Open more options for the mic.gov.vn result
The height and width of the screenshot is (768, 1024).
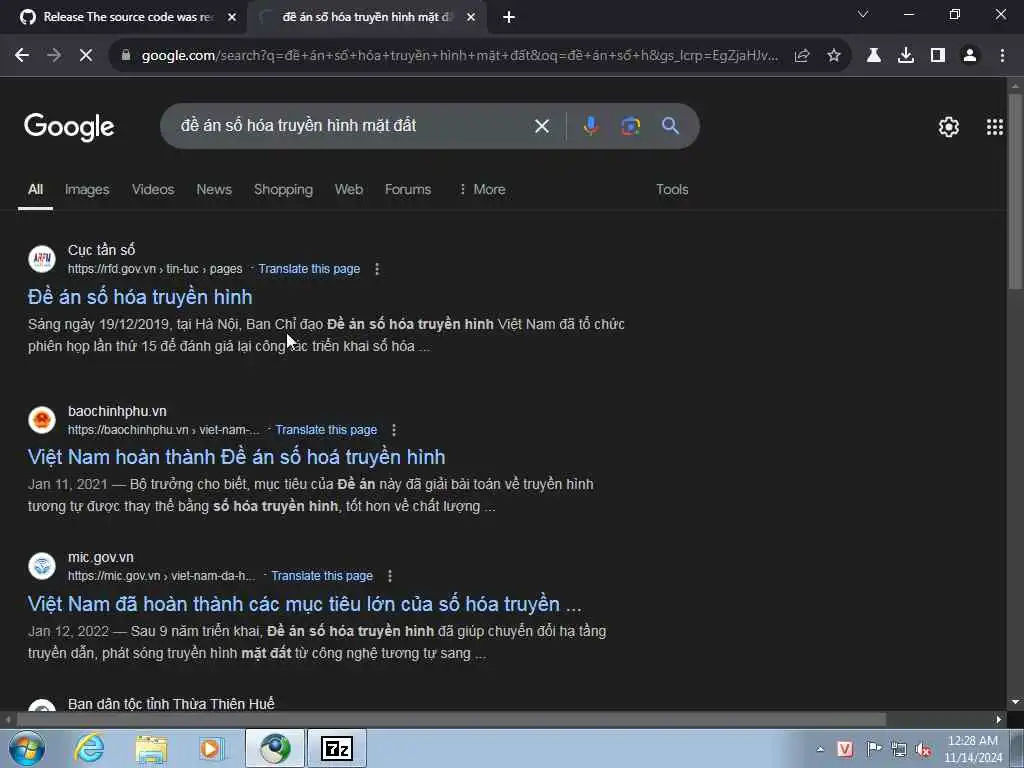pyautogui.click(x=390, y=576)
